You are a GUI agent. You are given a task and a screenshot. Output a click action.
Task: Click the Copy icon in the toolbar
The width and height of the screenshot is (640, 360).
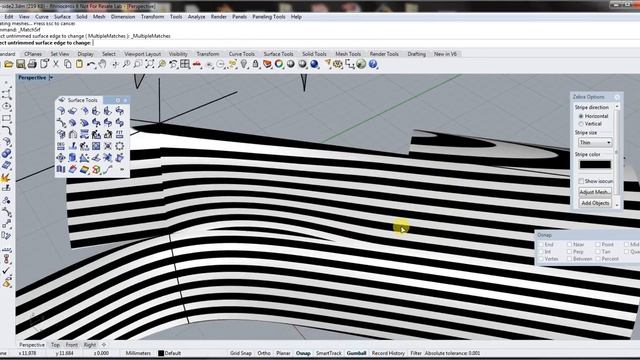(x=68, y=64)
